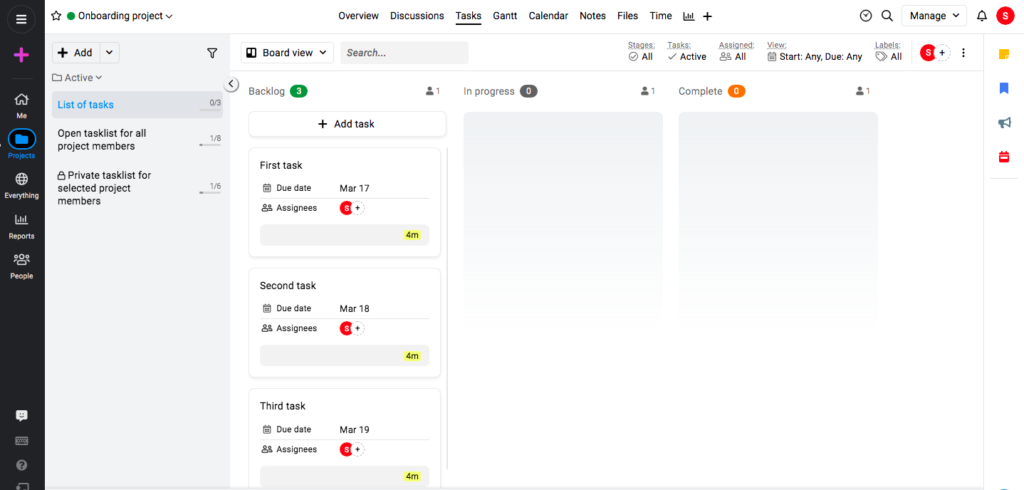Image resolution: width=1024 pixels, height=490 pixels.
Task: Open the Onboarding project dropdown
Action: point(125,16)
